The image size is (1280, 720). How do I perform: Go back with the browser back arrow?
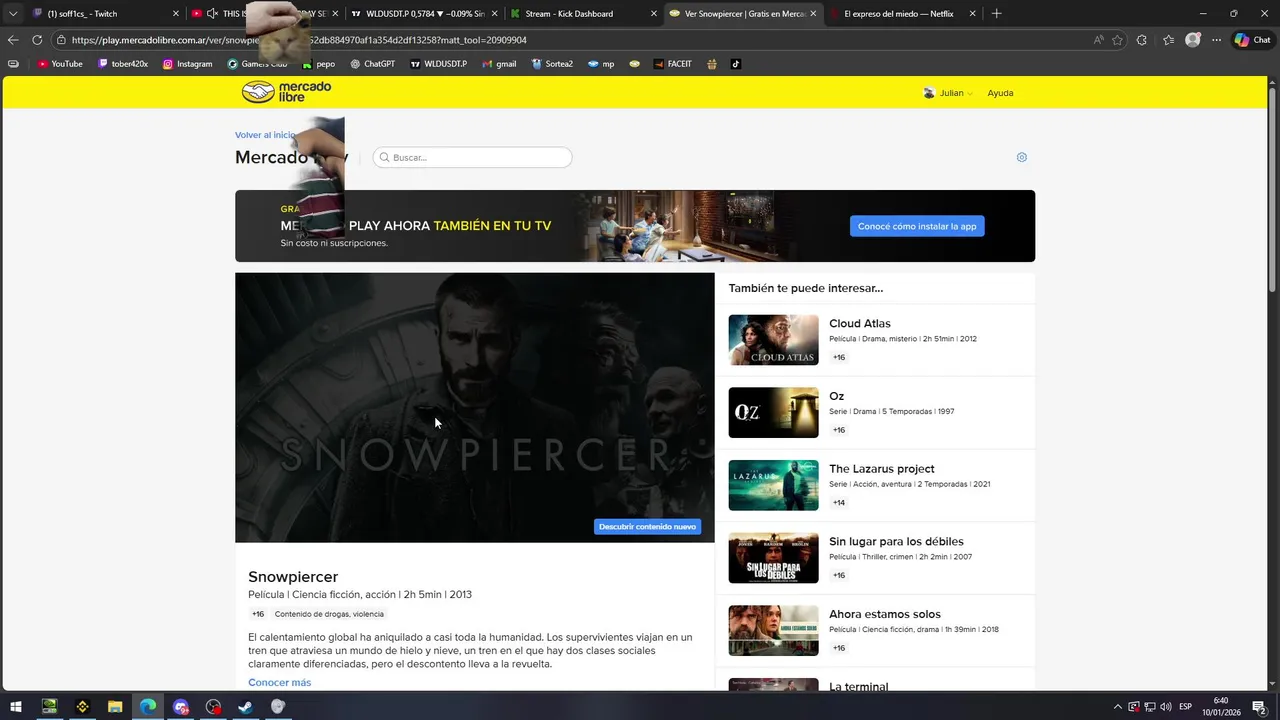point(13,40)
